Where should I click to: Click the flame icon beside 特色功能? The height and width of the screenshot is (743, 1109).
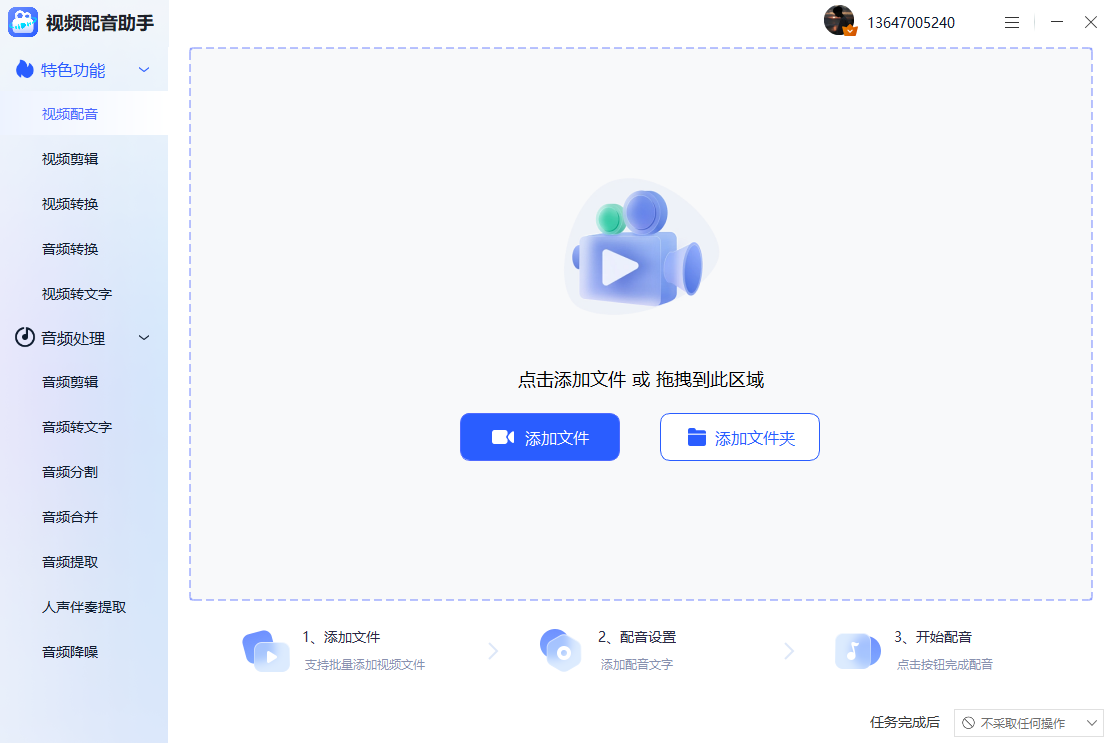[x=23, y=69]
